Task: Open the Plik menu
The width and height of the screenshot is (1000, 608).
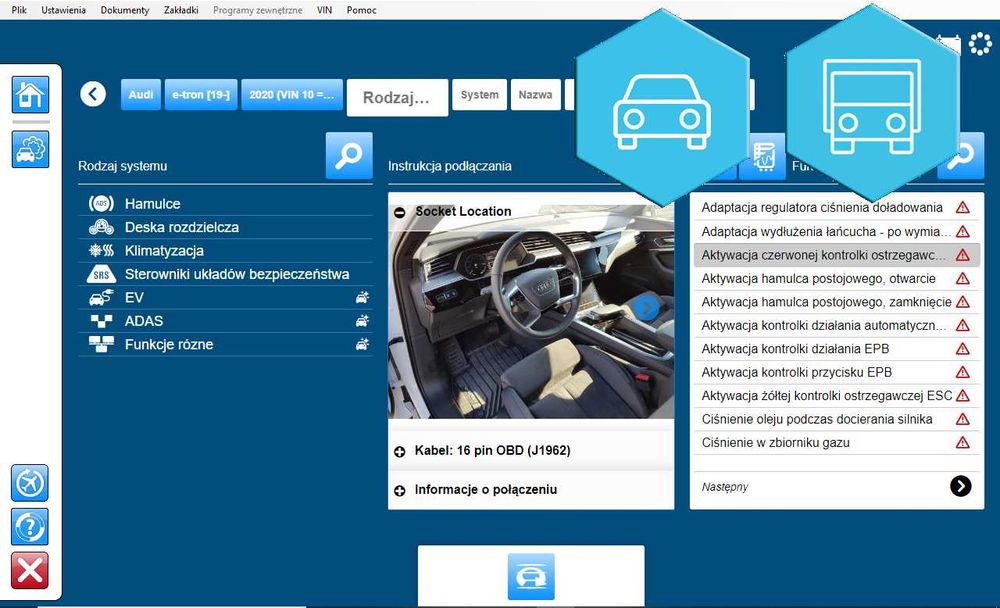Action: [x=19, y=10]
